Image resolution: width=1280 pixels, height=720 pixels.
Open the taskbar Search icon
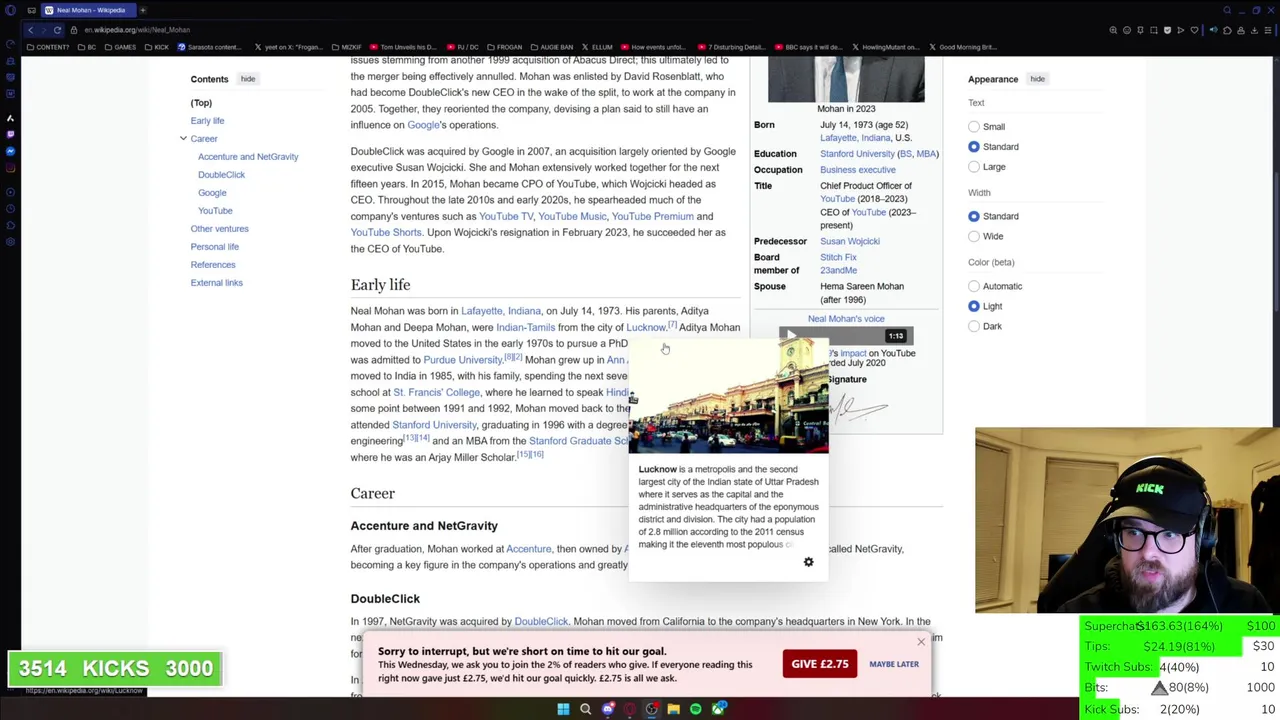585,709
